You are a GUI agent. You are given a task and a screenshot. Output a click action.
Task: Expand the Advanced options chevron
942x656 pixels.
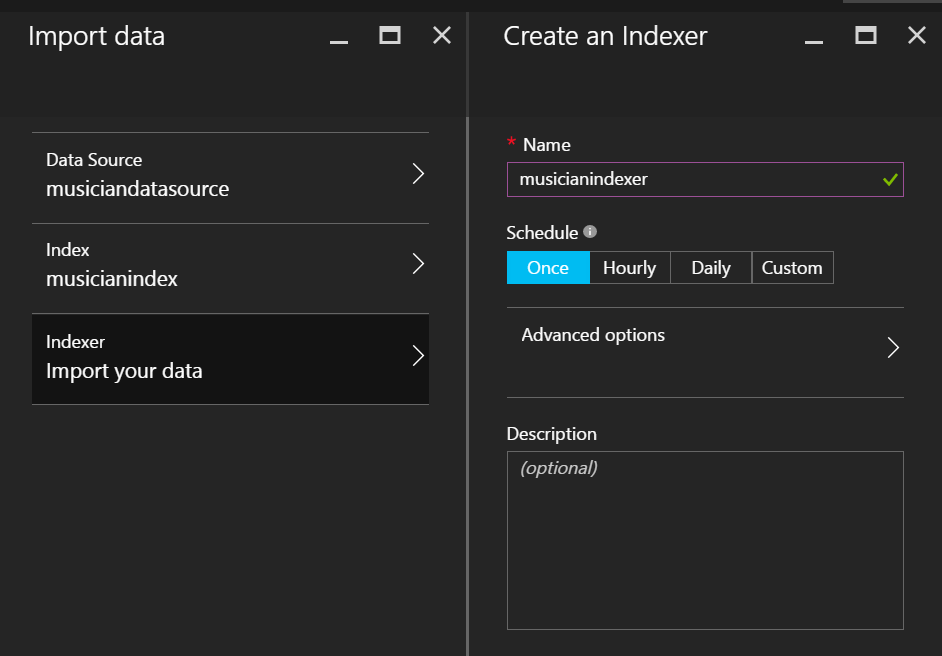click(x=893, y=348)
